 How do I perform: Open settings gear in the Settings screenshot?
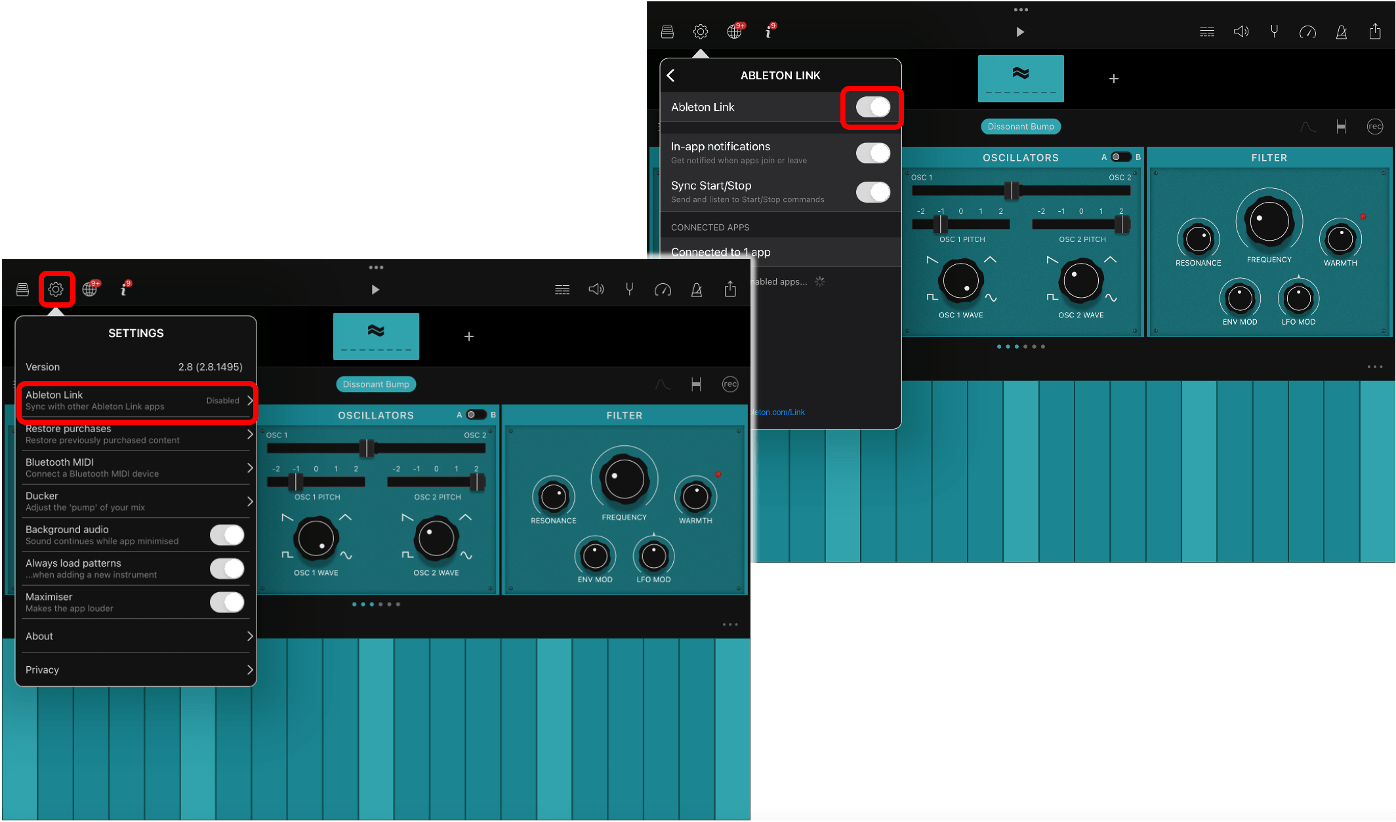(56, 289)
